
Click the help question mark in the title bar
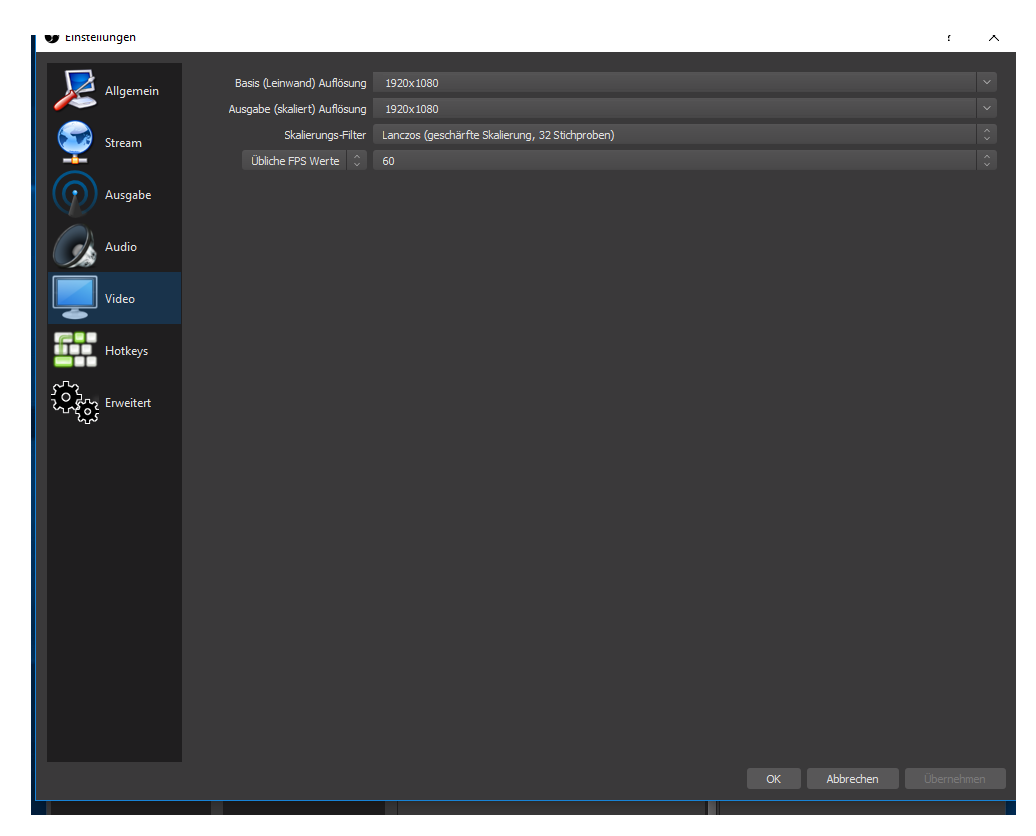coord(949,38)
